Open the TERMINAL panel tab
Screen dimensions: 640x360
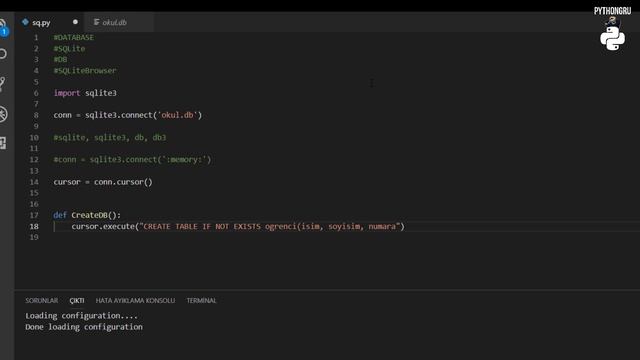coord(201,300)
